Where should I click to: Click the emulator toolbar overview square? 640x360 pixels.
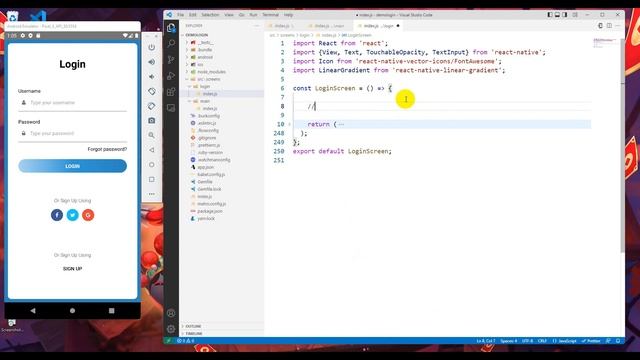coord(151,179)
